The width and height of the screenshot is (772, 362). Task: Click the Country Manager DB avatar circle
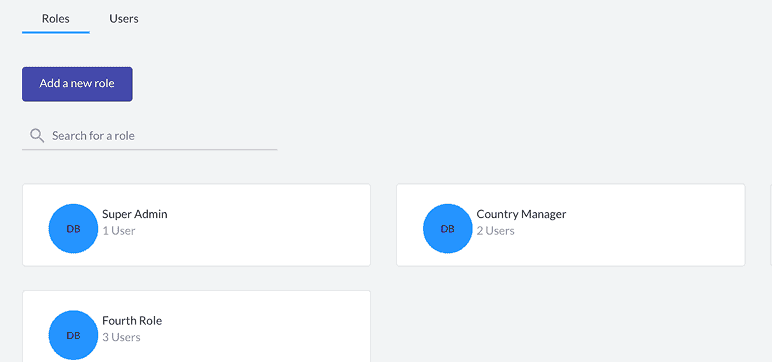point(448,229)
